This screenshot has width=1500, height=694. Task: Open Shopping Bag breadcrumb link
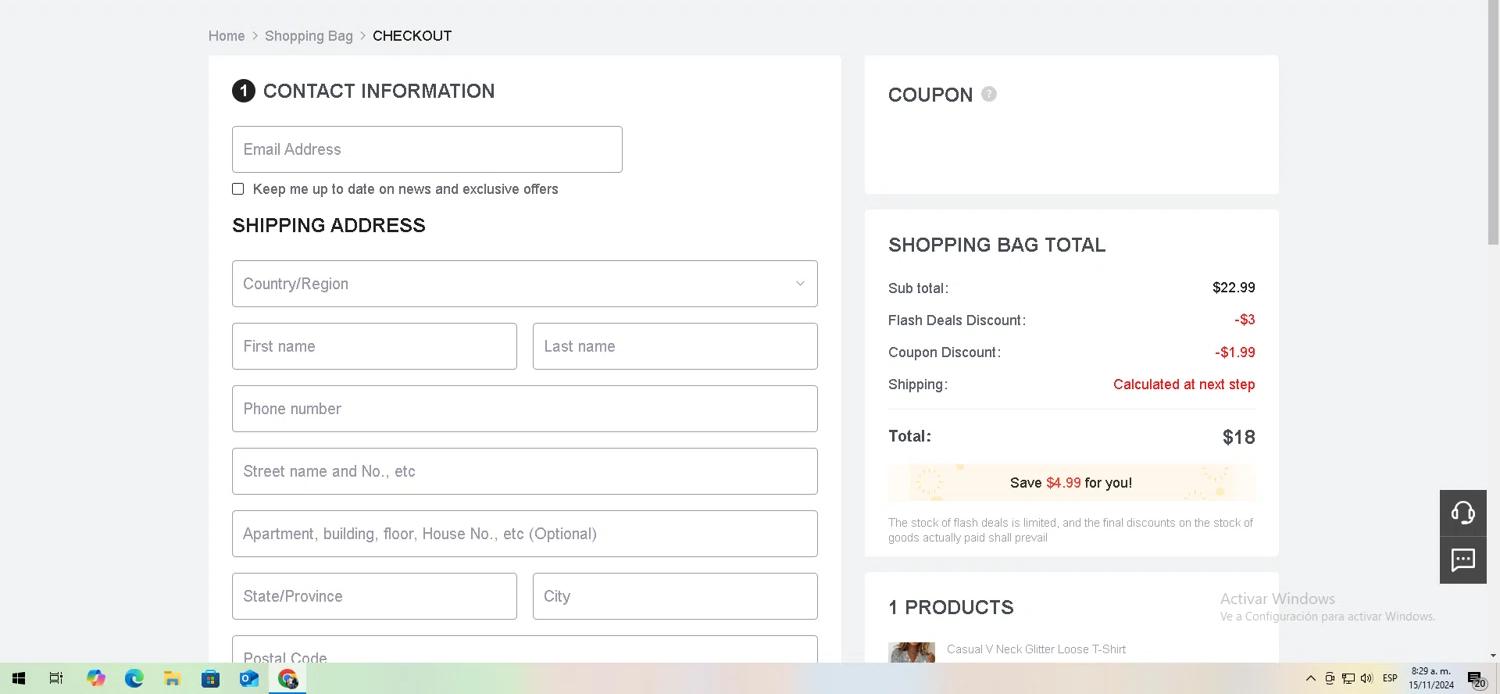tap(309, 36)
